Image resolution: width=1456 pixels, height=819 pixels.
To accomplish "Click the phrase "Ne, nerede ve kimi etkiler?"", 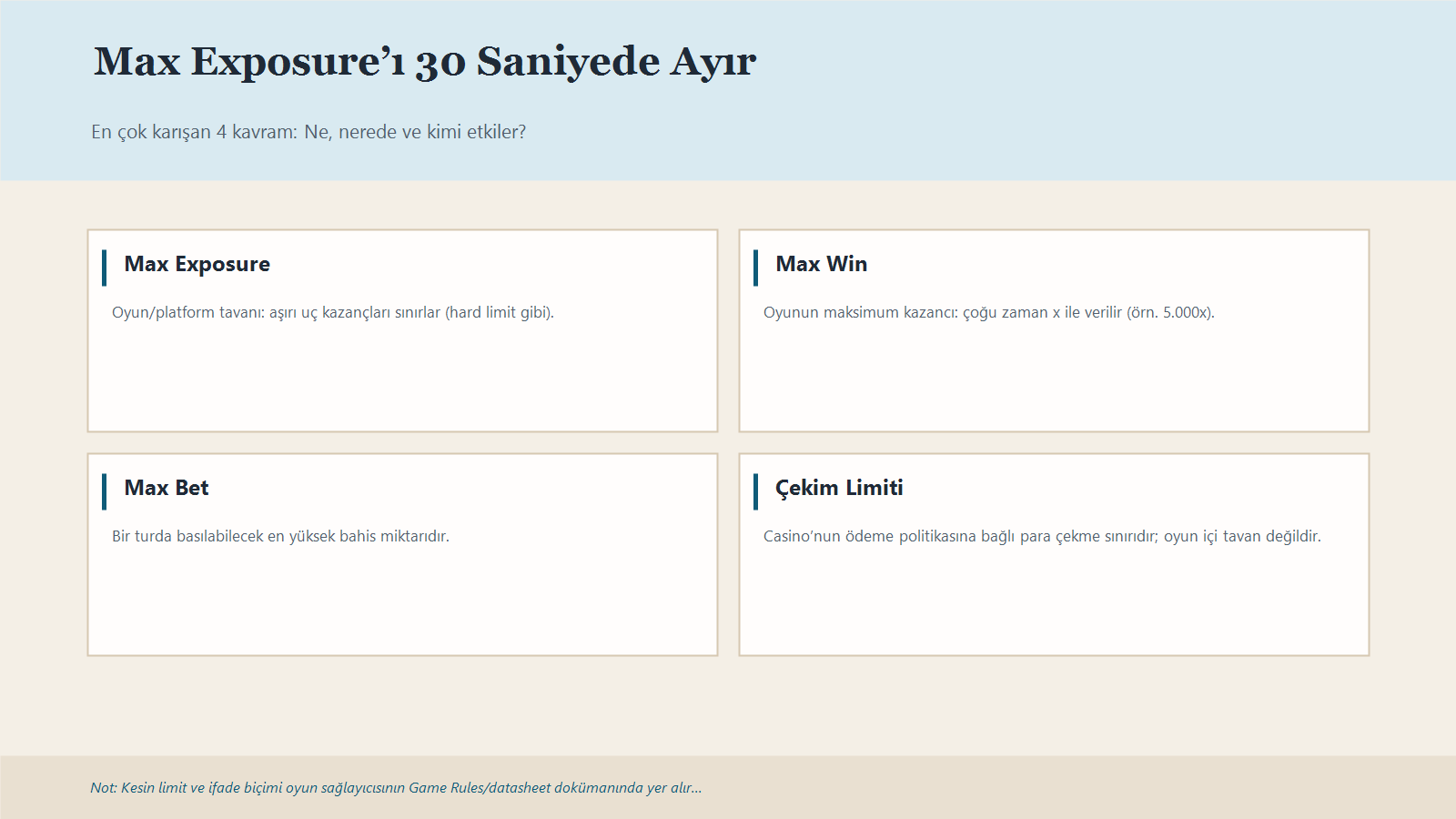I will tap(415, 132).
